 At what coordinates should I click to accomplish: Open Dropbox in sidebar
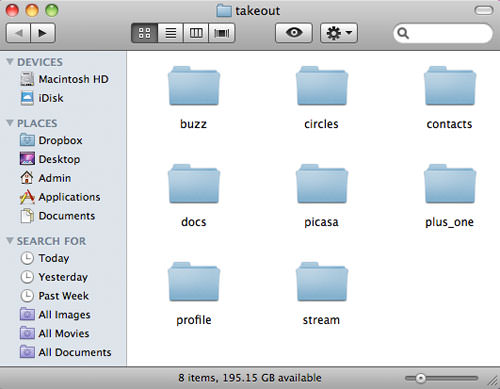[x=51, y=140]
